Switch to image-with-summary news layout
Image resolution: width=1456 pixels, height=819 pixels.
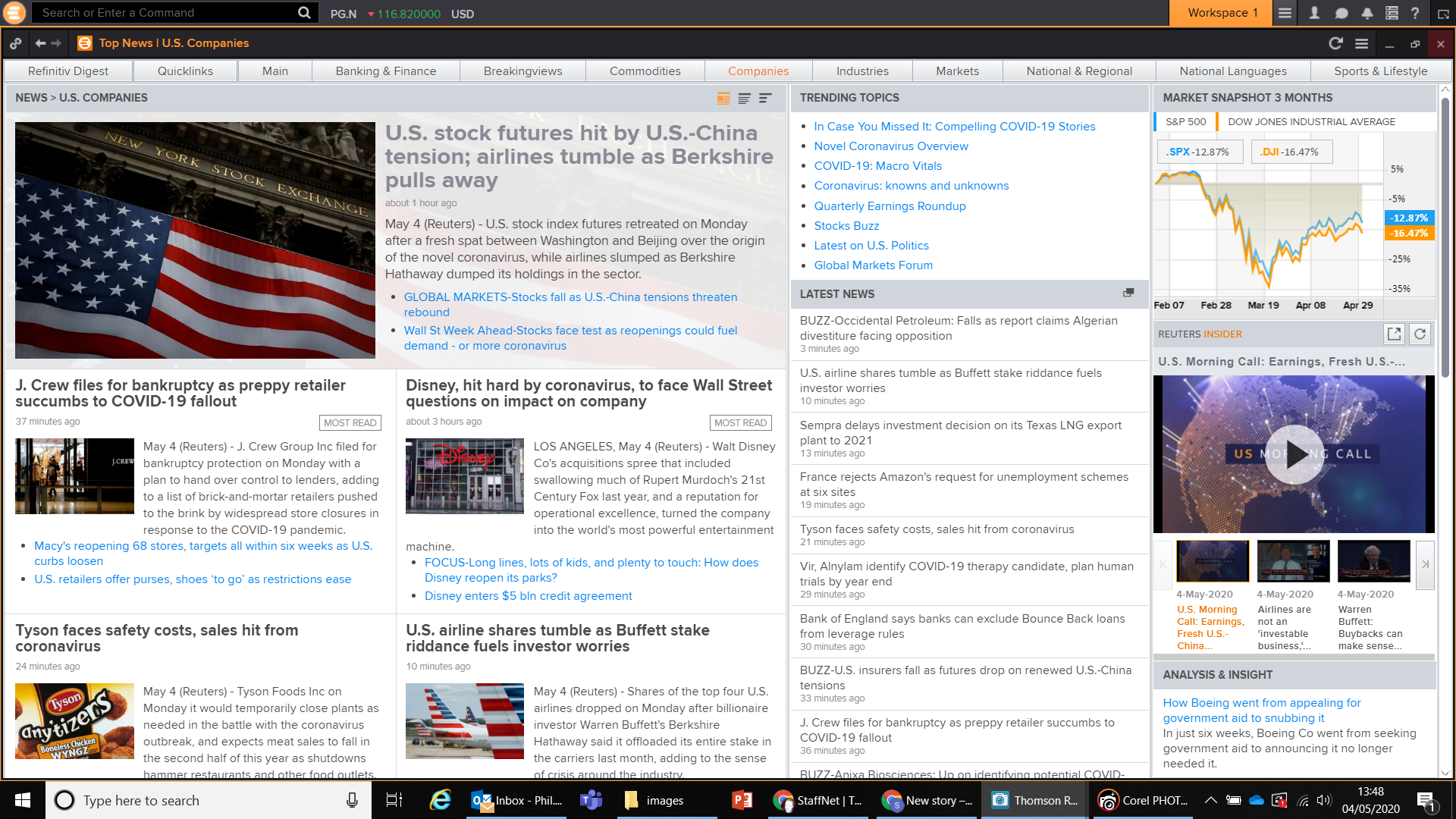(723, 98)
